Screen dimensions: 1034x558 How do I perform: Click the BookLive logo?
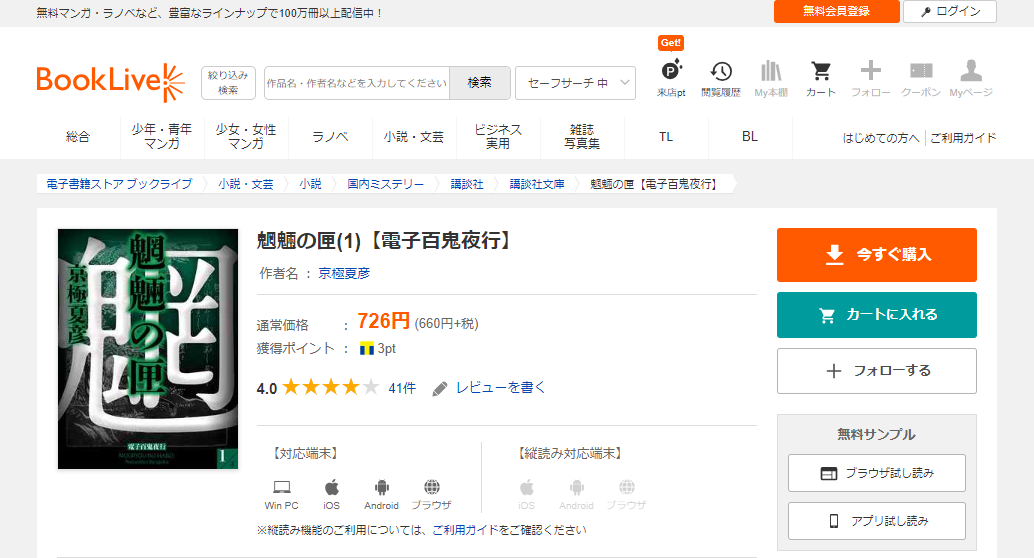click(110, 82)
